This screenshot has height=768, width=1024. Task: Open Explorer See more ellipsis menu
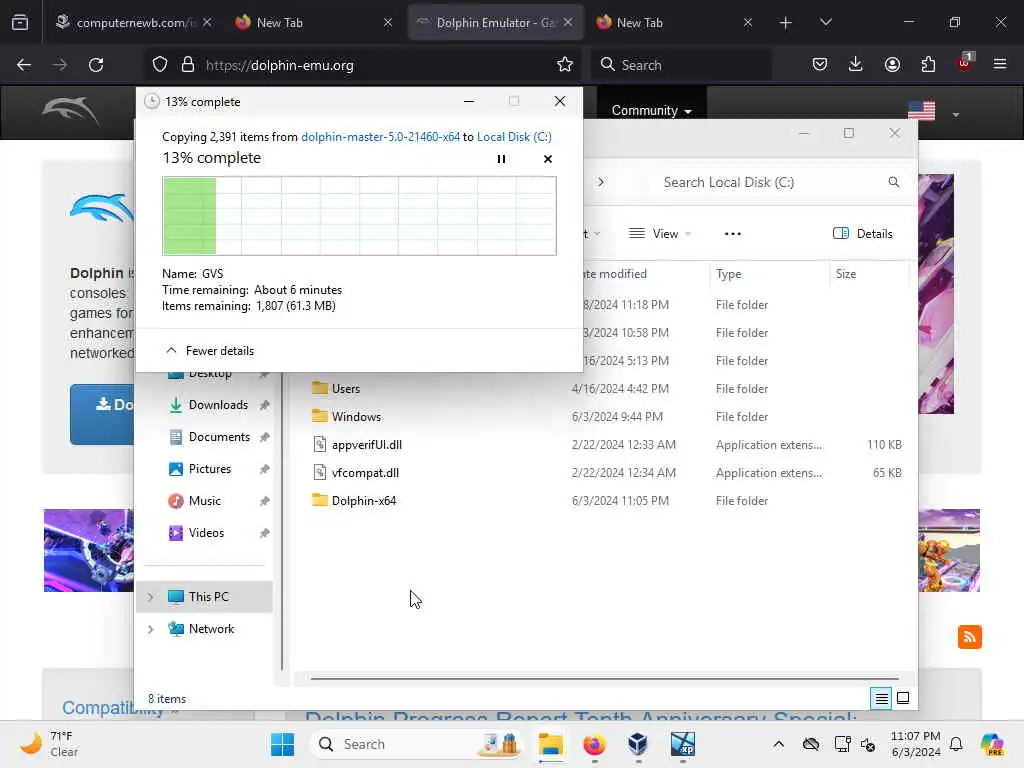(733, 234)
